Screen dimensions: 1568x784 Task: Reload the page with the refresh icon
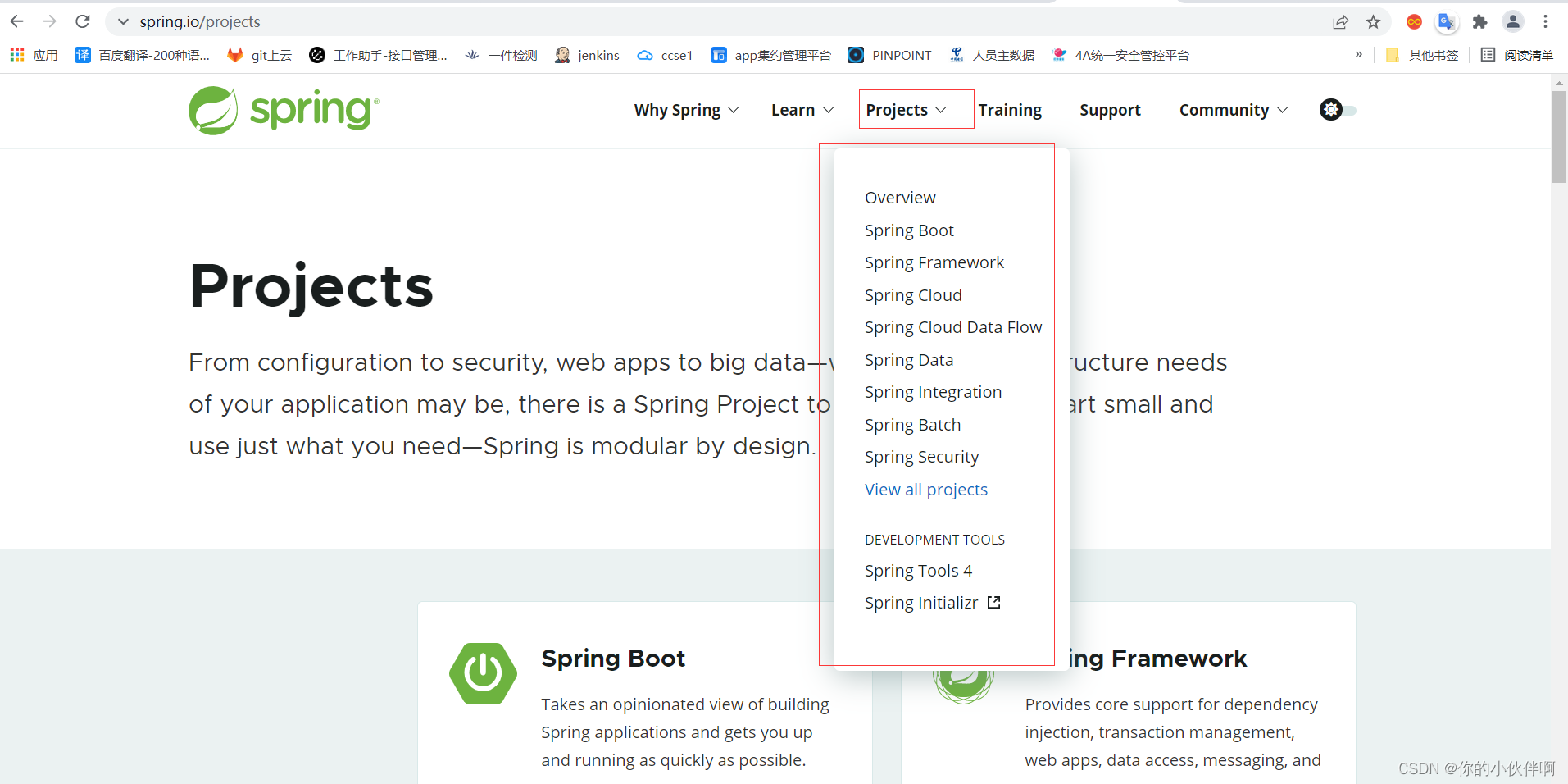tap(82, 21)
